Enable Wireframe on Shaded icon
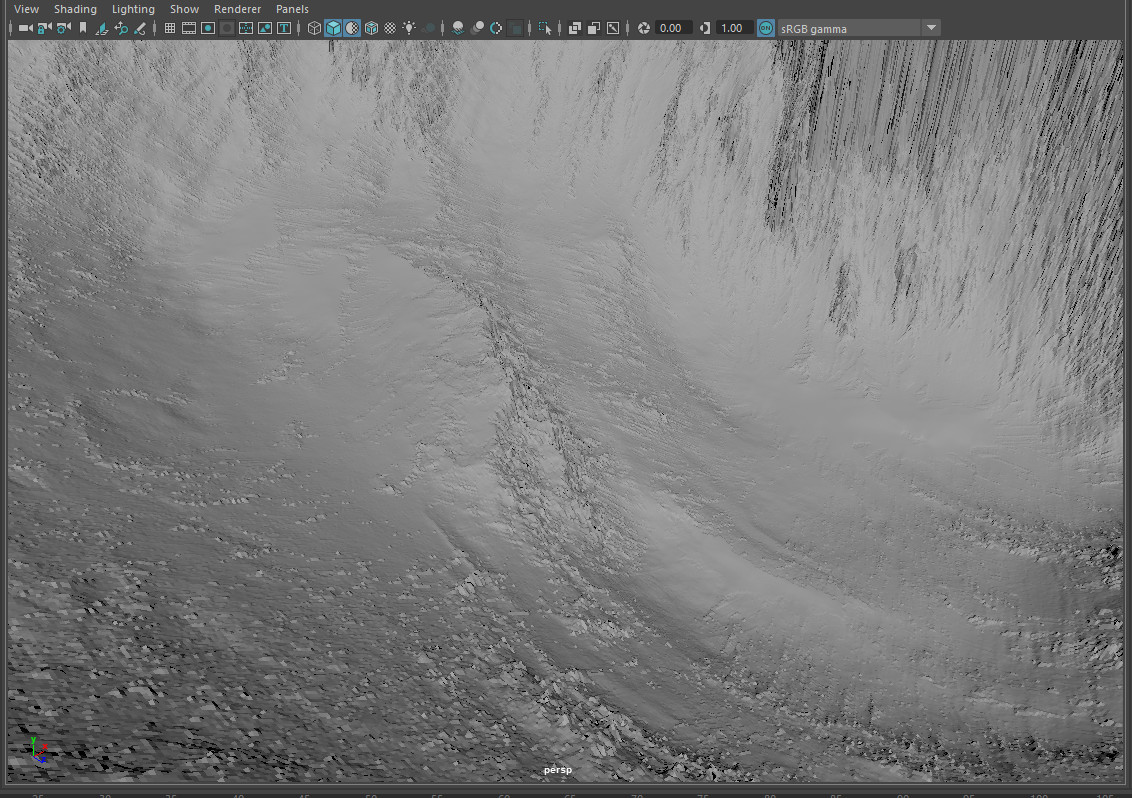Screen dimensions: 1132x798 coord(371,28)
